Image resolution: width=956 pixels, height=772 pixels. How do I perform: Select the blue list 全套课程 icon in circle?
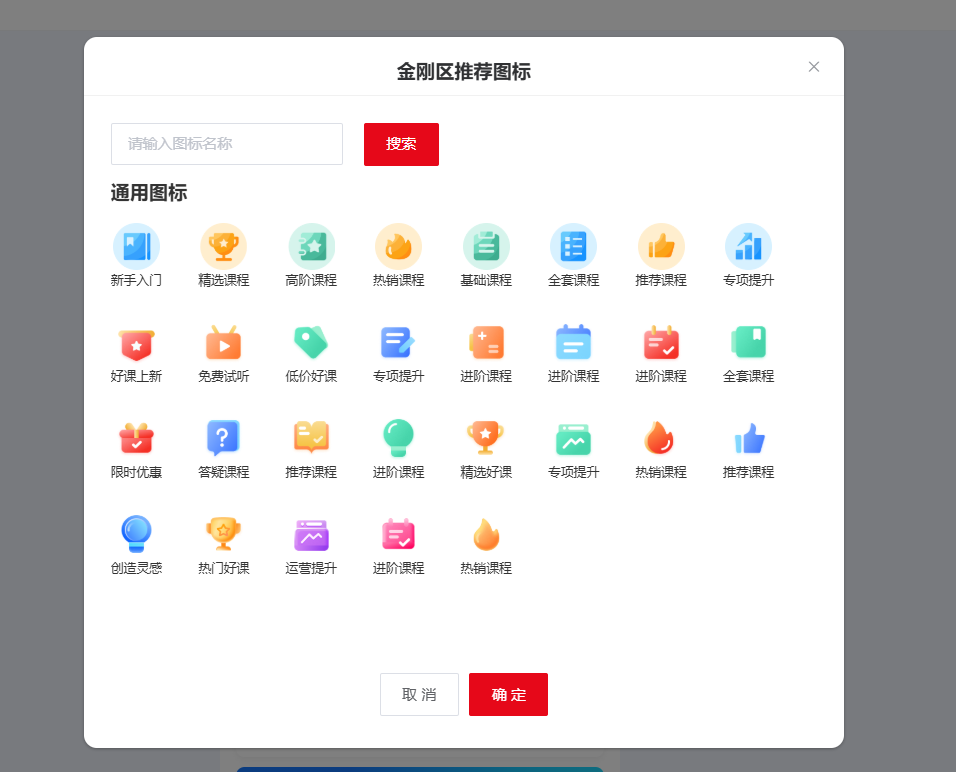(574, 246)
